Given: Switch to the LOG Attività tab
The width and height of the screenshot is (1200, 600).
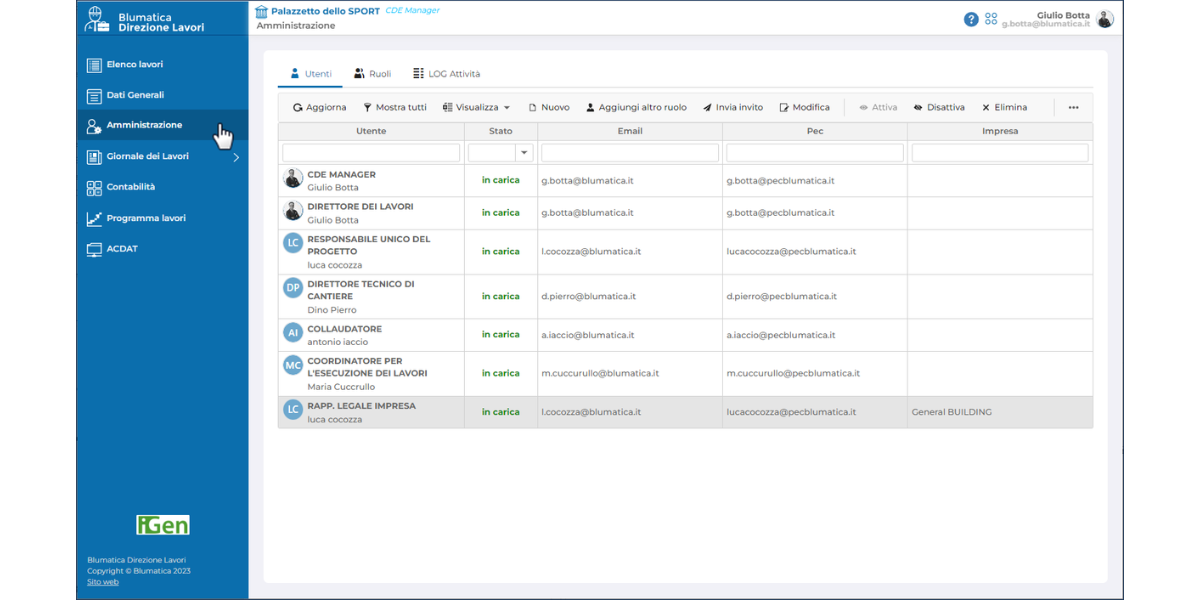Looking at the screenshot, I should point(446,74).
